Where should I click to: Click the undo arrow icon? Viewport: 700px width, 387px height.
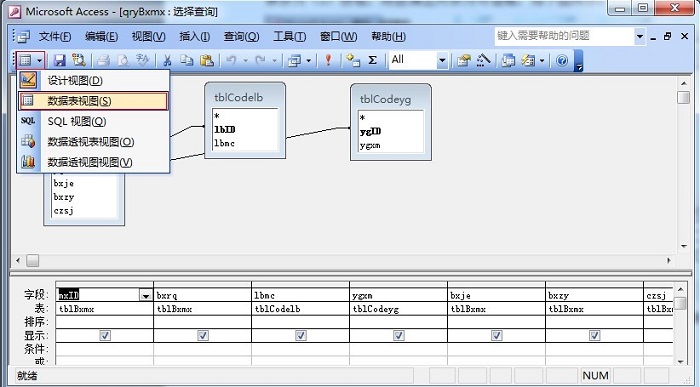pos(231,60)
